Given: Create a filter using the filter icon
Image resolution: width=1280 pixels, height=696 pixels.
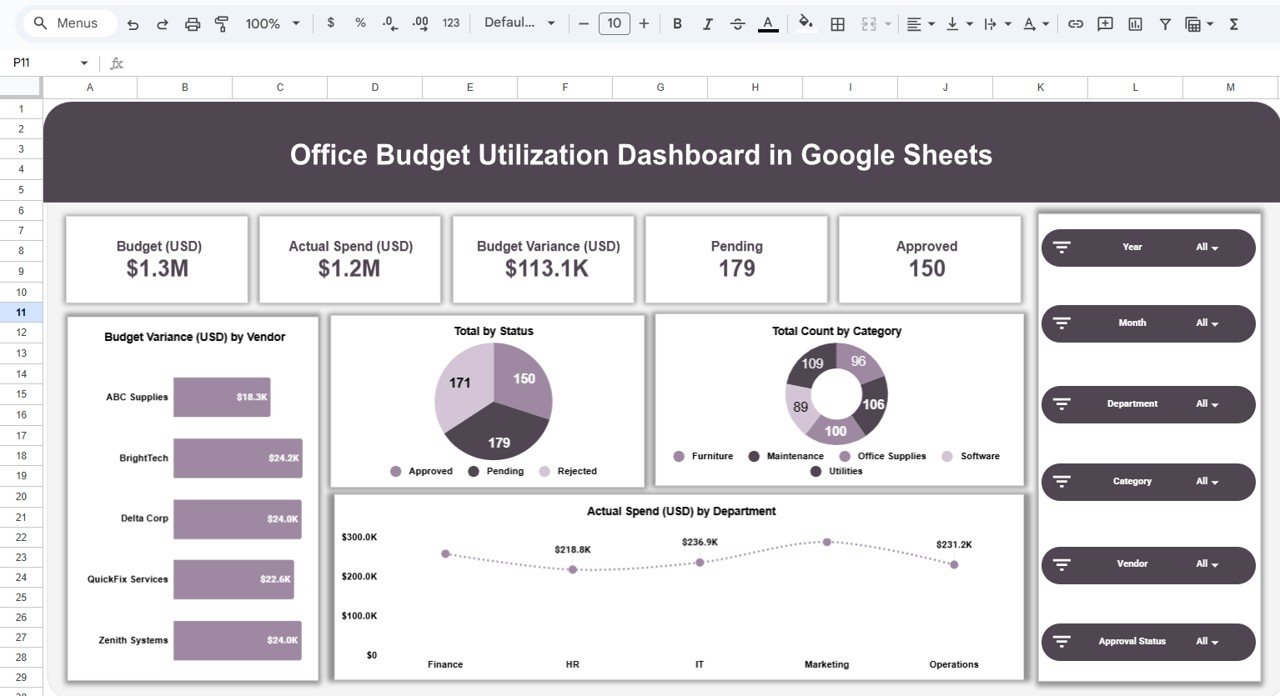Looking at the screenshot, I should [x=1165, y=22].
